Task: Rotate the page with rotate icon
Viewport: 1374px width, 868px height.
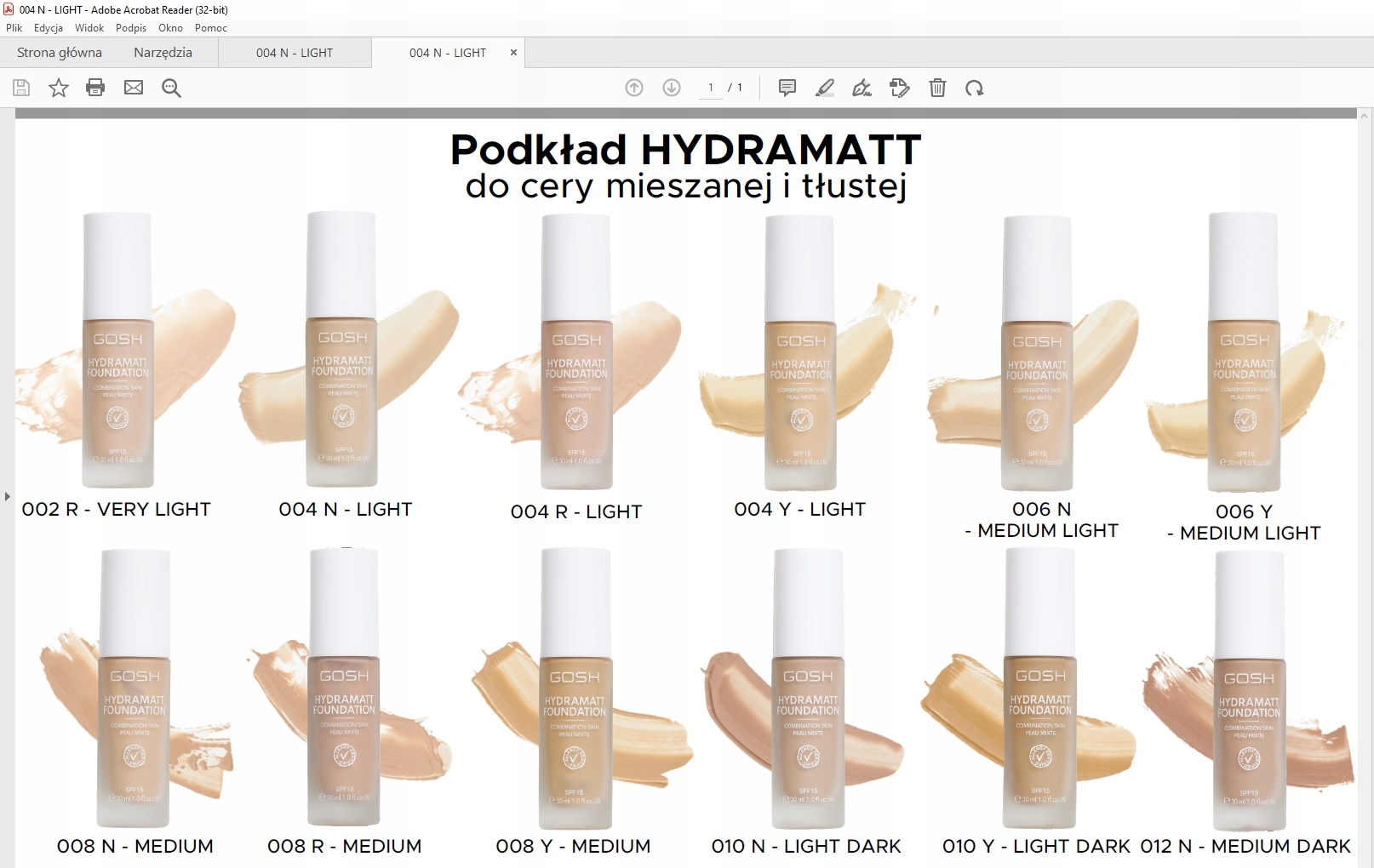Action: (975, 88)
